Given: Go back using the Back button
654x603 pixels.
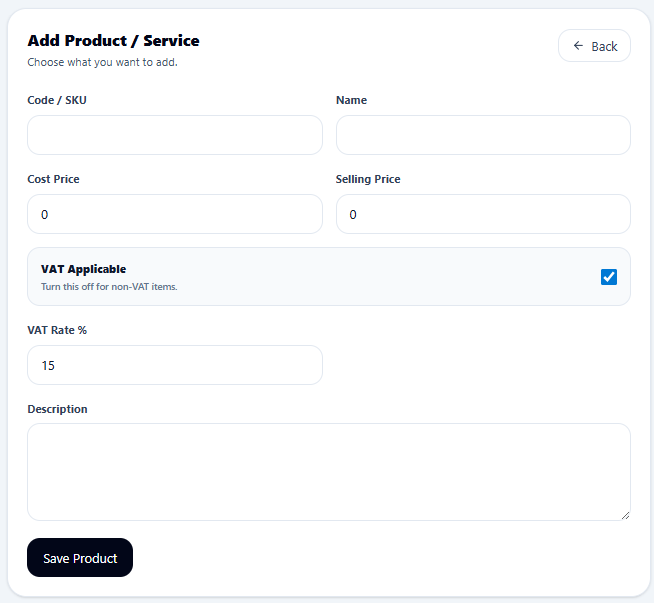Looking at the screenshot, I should point(594,46).
